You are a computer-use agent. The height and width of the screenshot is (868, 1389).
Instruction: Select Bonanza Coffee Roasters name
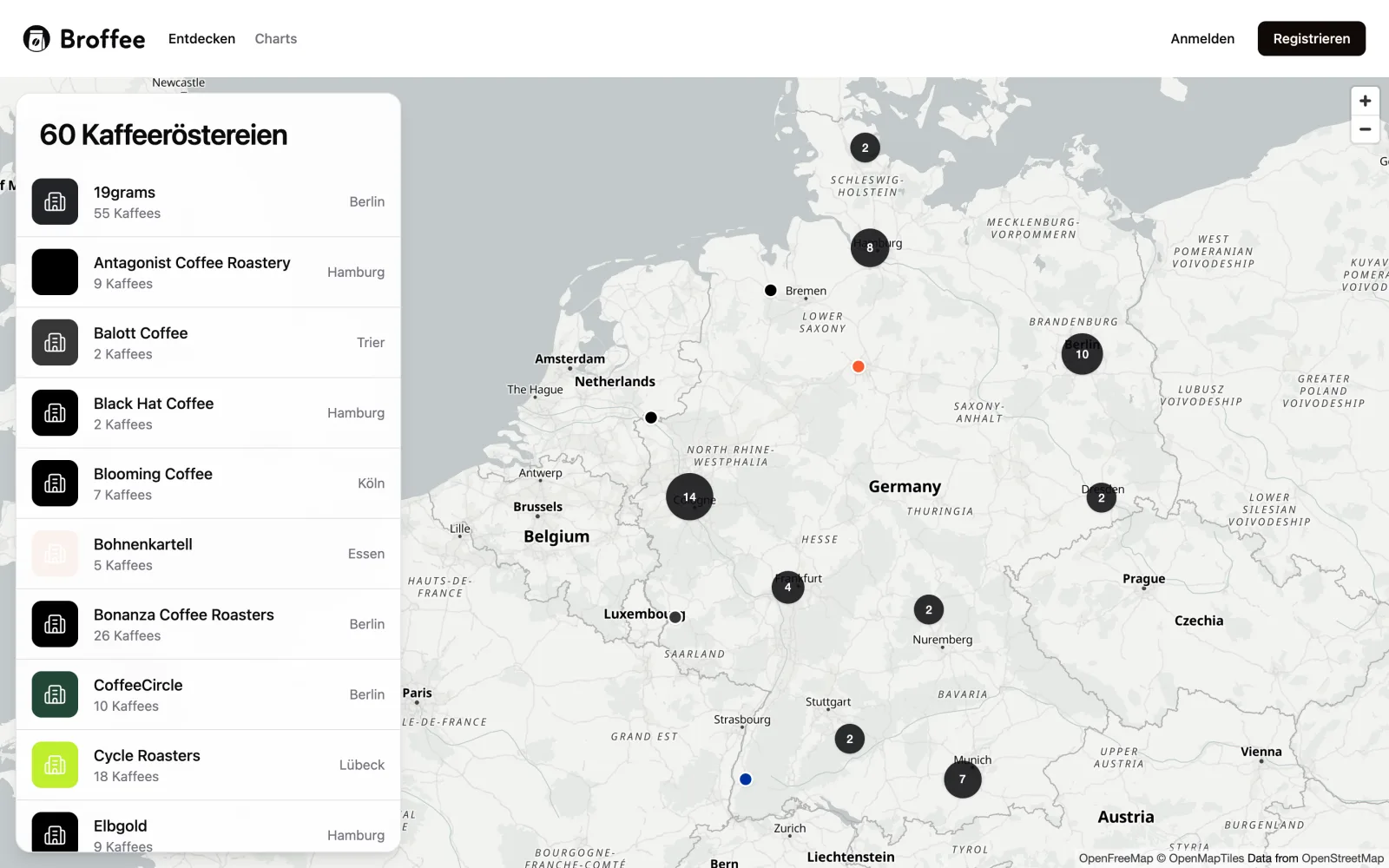point(184,615)
